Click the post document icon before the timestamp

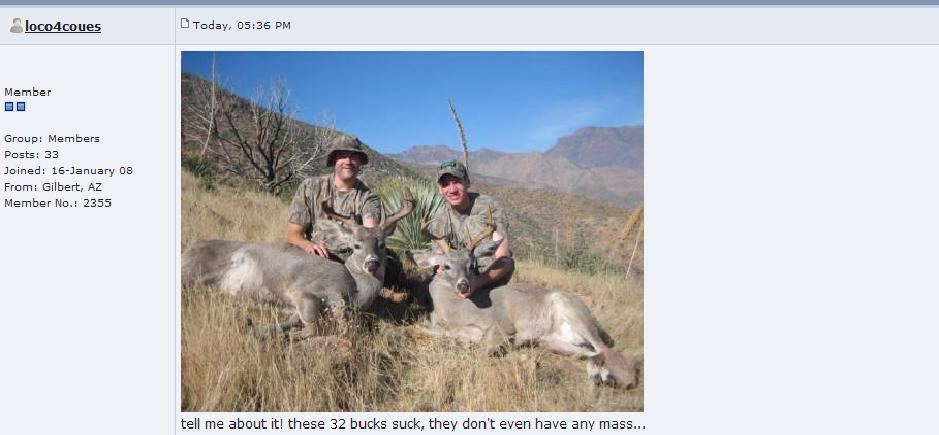click(x=185, y=24)
